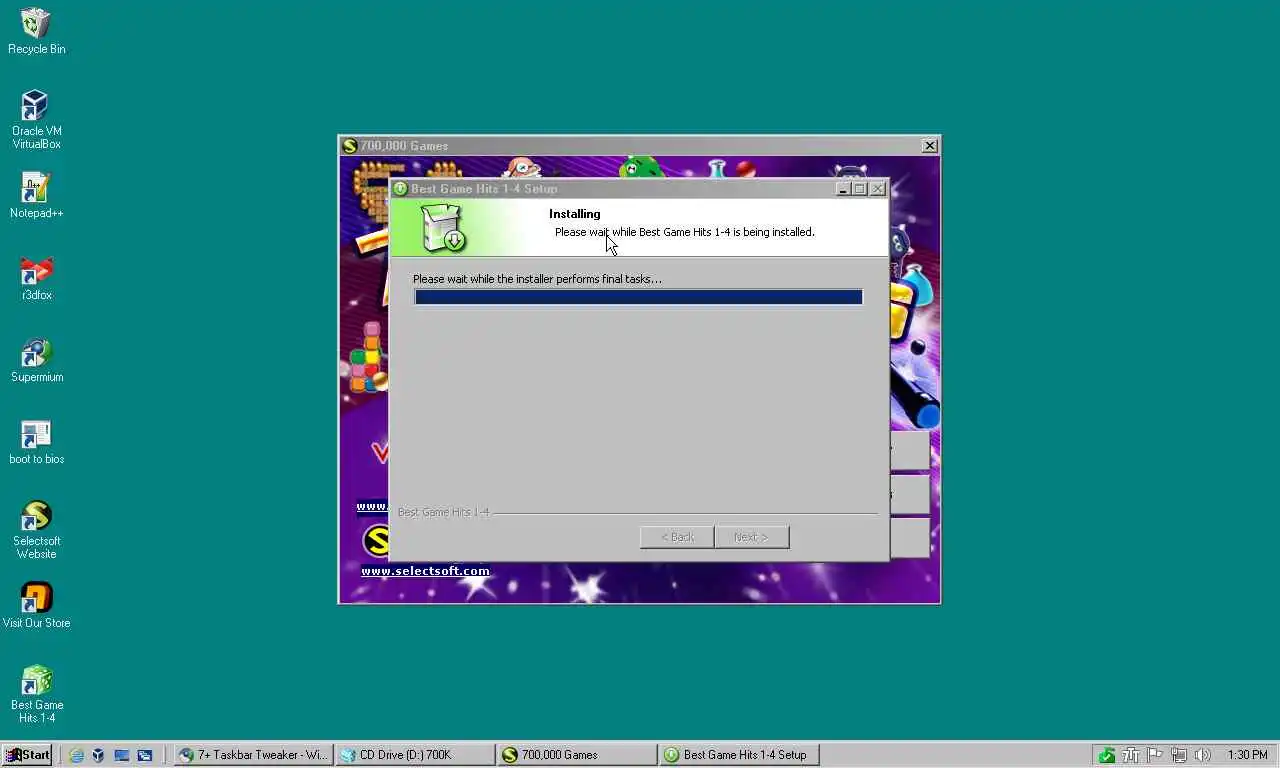
Task: Click the www.selectsoft.com link in 700,000 Games
Action: [425, 571]
